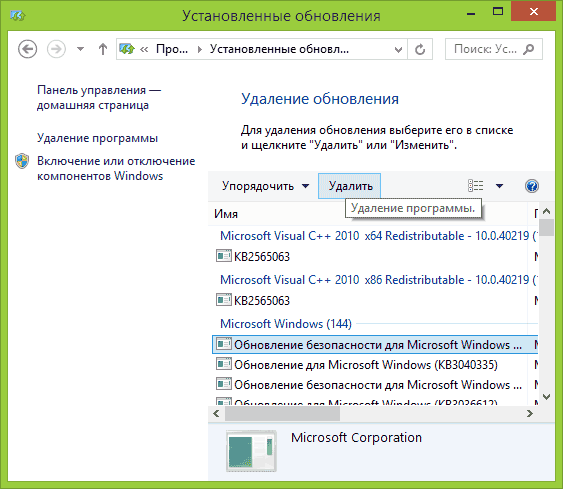Click into the search field Поиск
Image resolution: width=563 pixels, height=489 pixels.
point(494,49)
